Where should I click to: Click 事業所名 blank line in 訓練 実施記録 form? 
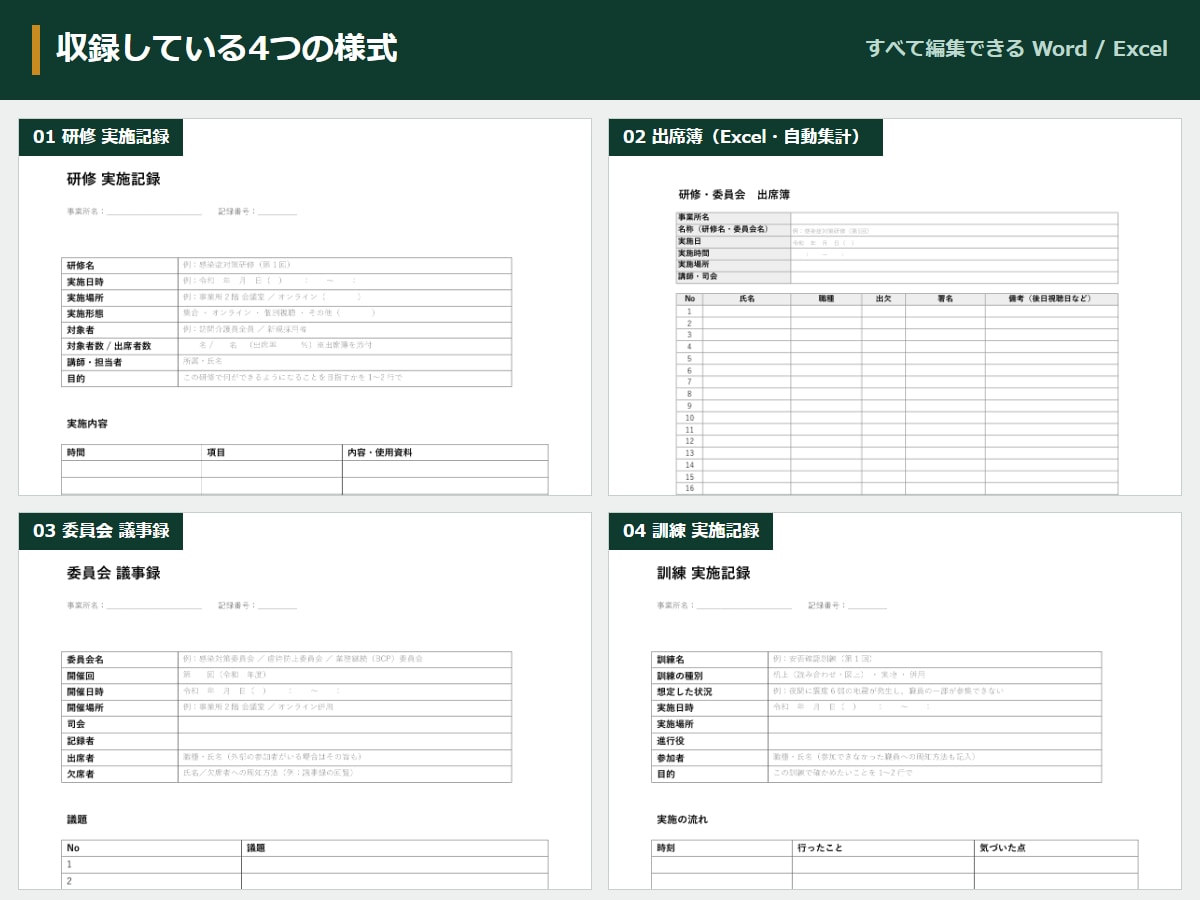click(x=744, y=607)
